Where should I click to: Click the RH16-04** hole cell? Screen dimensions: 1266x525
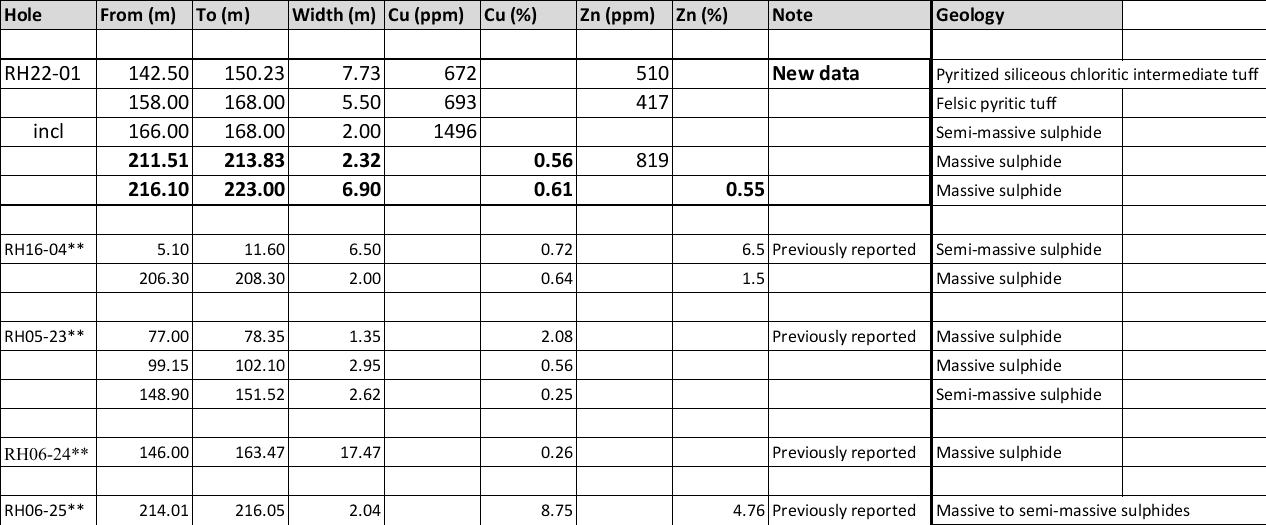(48, 249)
